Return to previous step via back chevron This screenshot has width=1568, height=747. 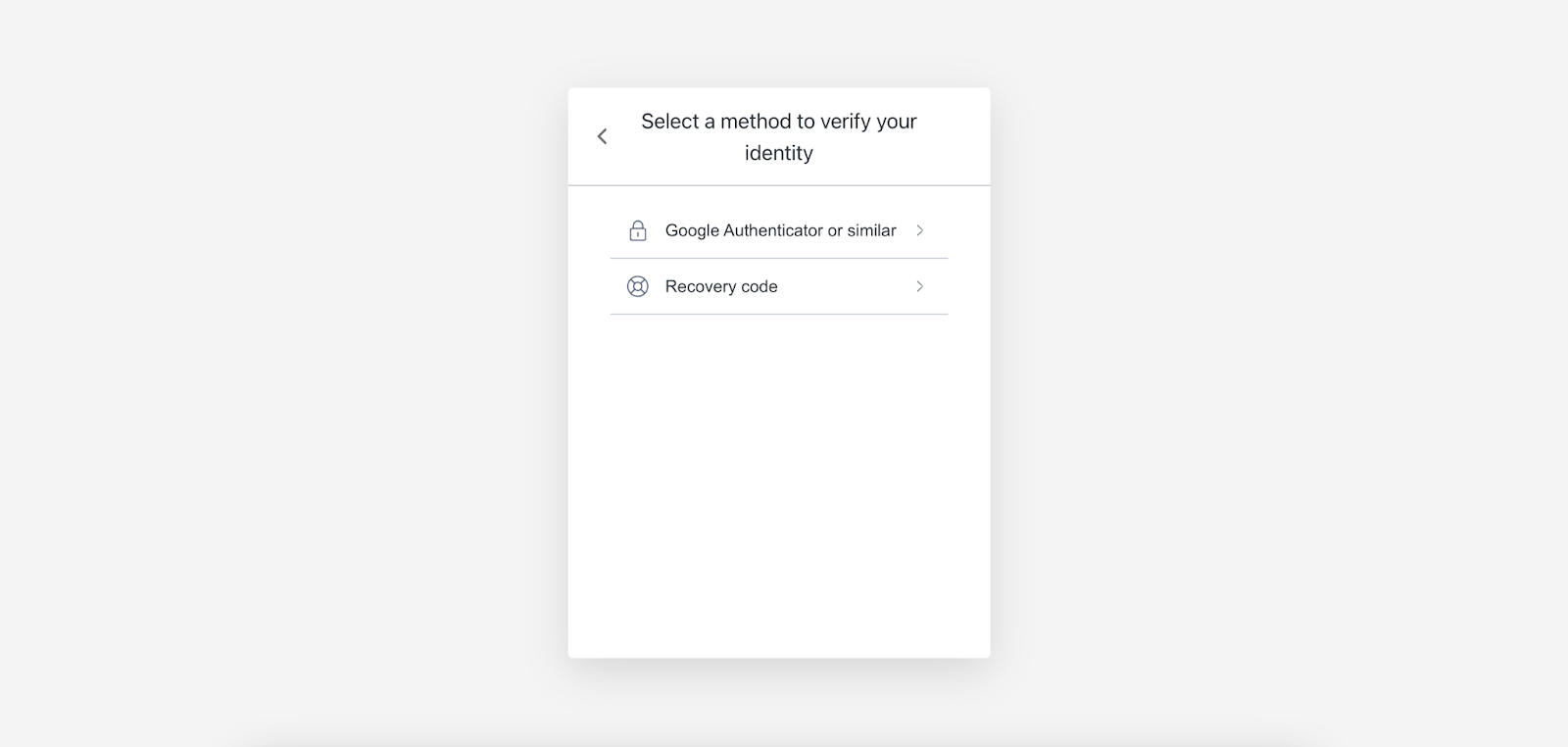click(x=603, y=136)
